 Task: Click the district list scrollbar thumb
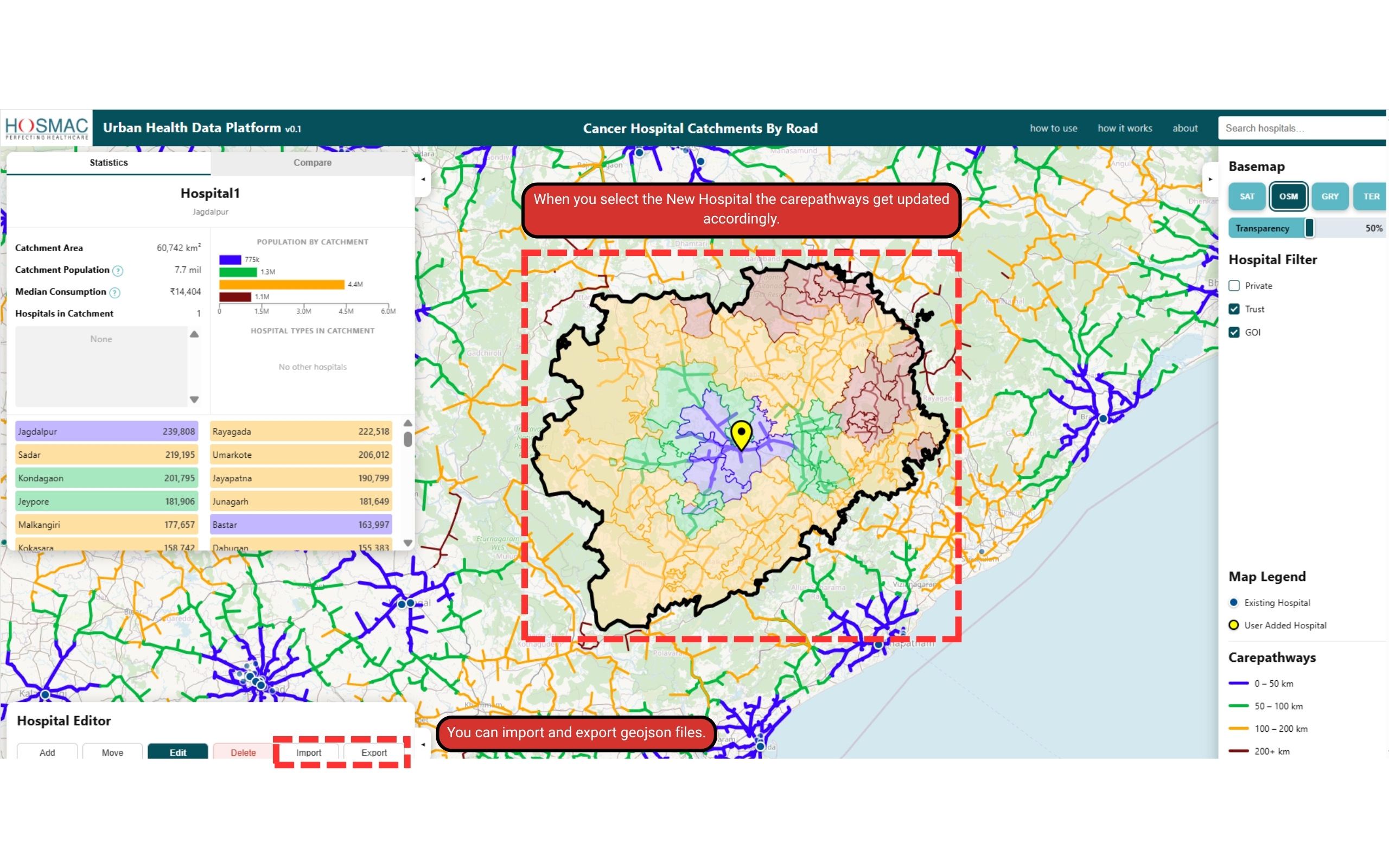pos(407,439)
